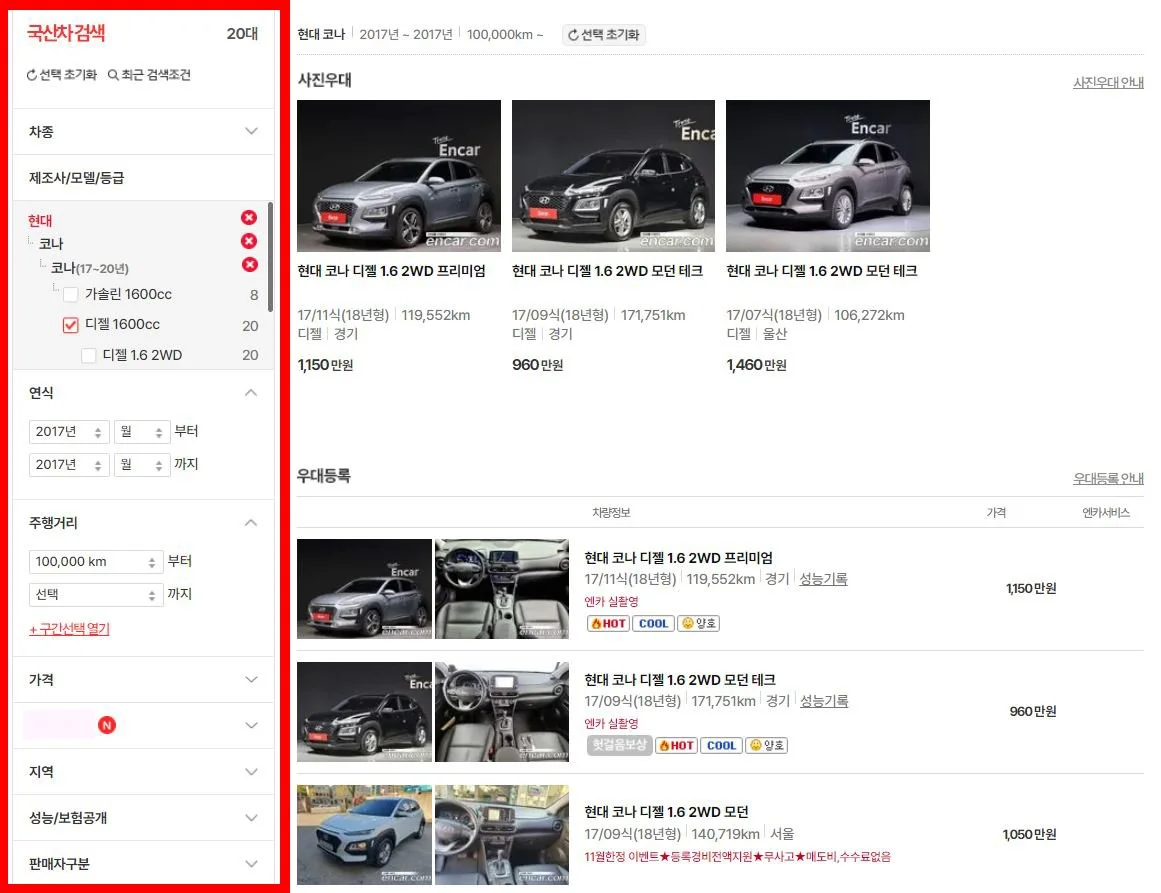Click HOT badge on 960만원 listing

pos(676,746)
